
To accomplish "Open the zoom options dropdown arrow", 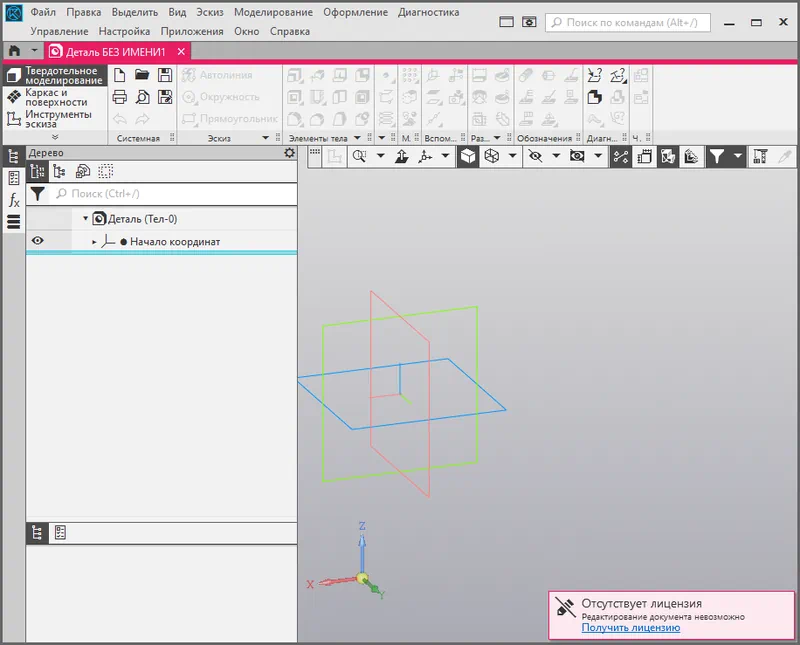I will click(x=381, y=156).
